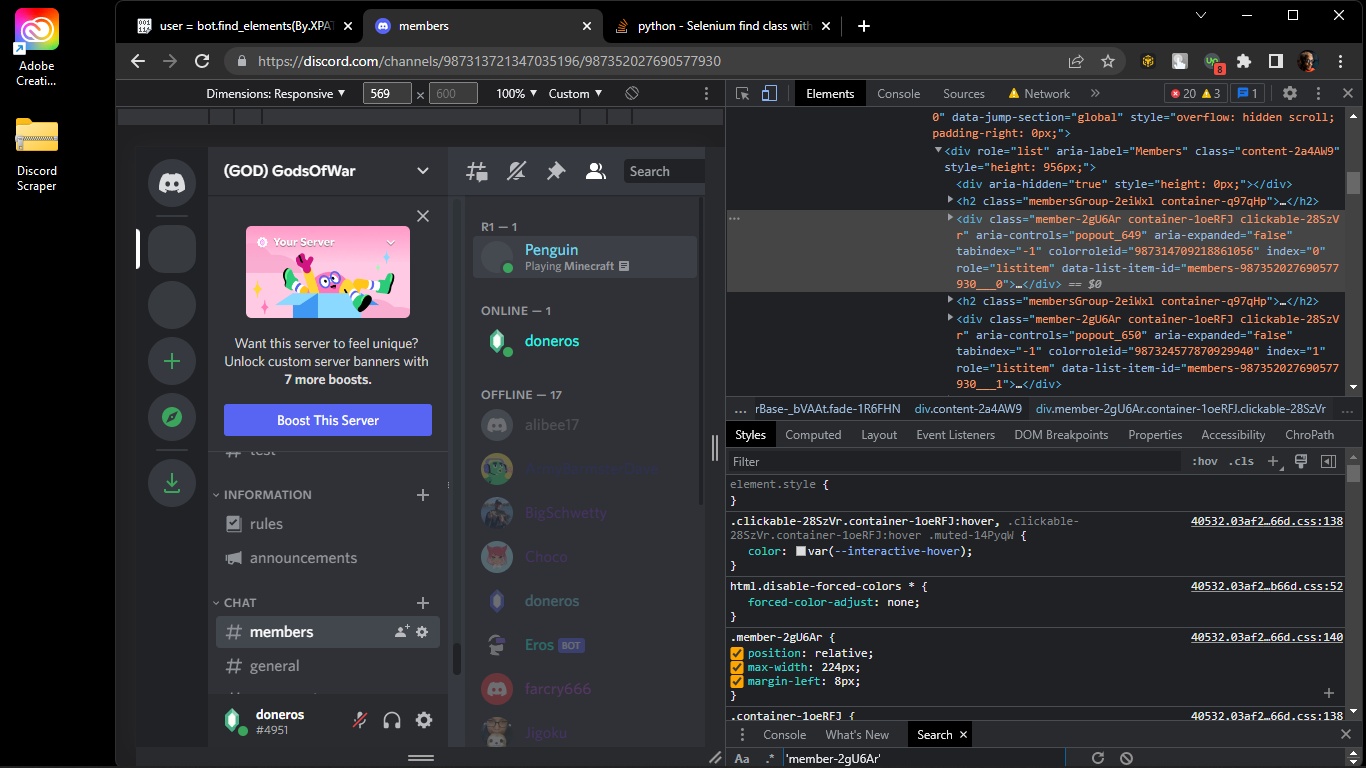Click the clear icon in Search drawer
The image size is (1366, 768).
[1126, 759]
